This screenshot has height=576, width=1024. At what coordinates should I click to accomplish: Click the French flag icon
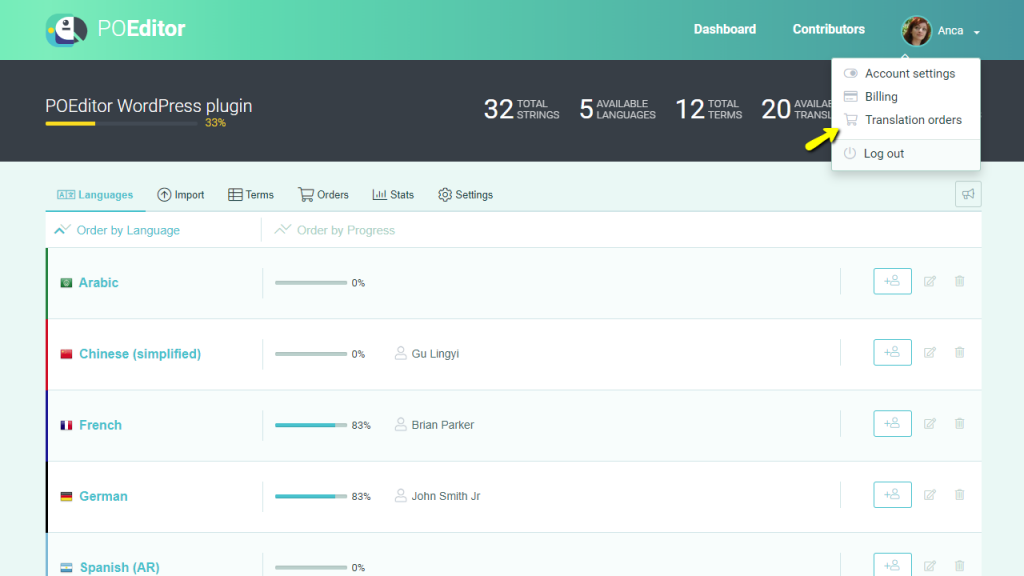click(66, 425)
